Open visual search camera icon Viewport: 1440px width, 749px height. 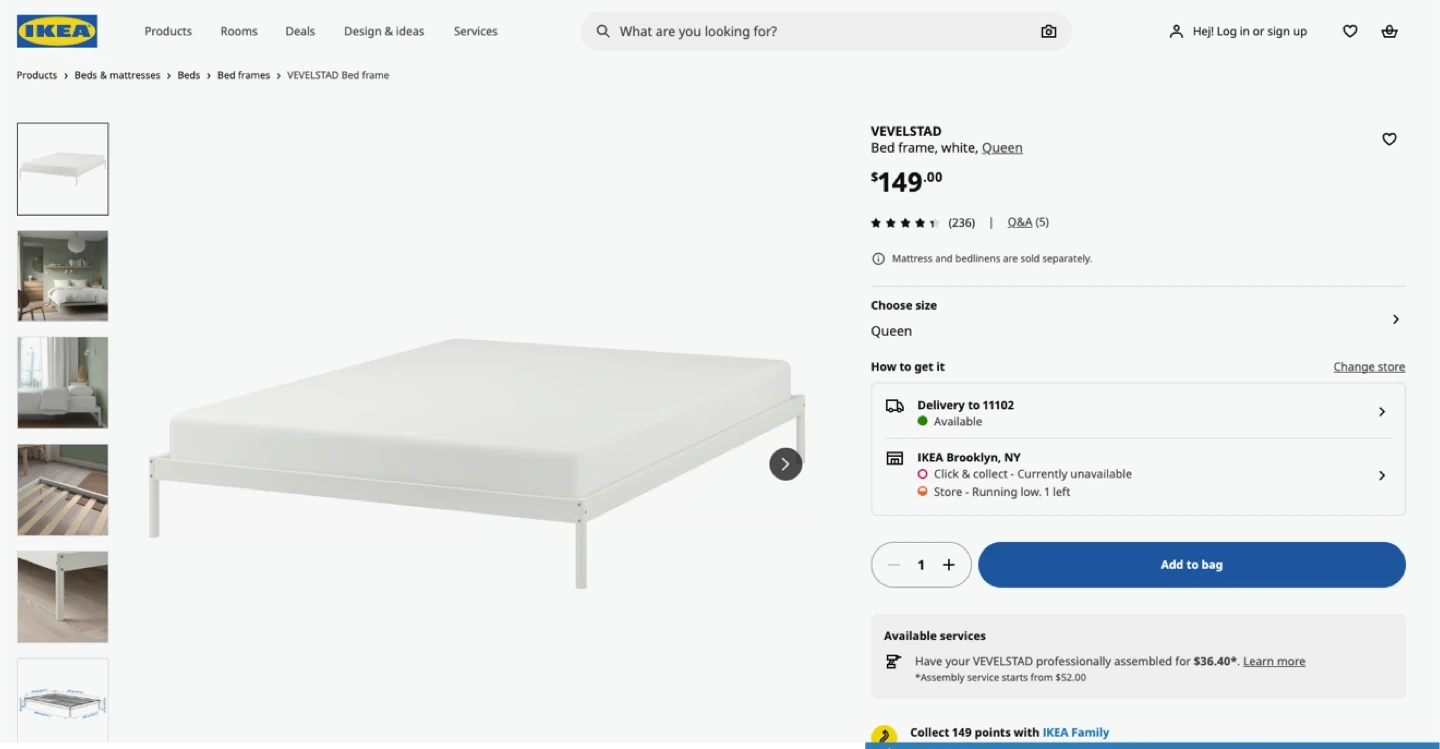tap(1048, 31)
